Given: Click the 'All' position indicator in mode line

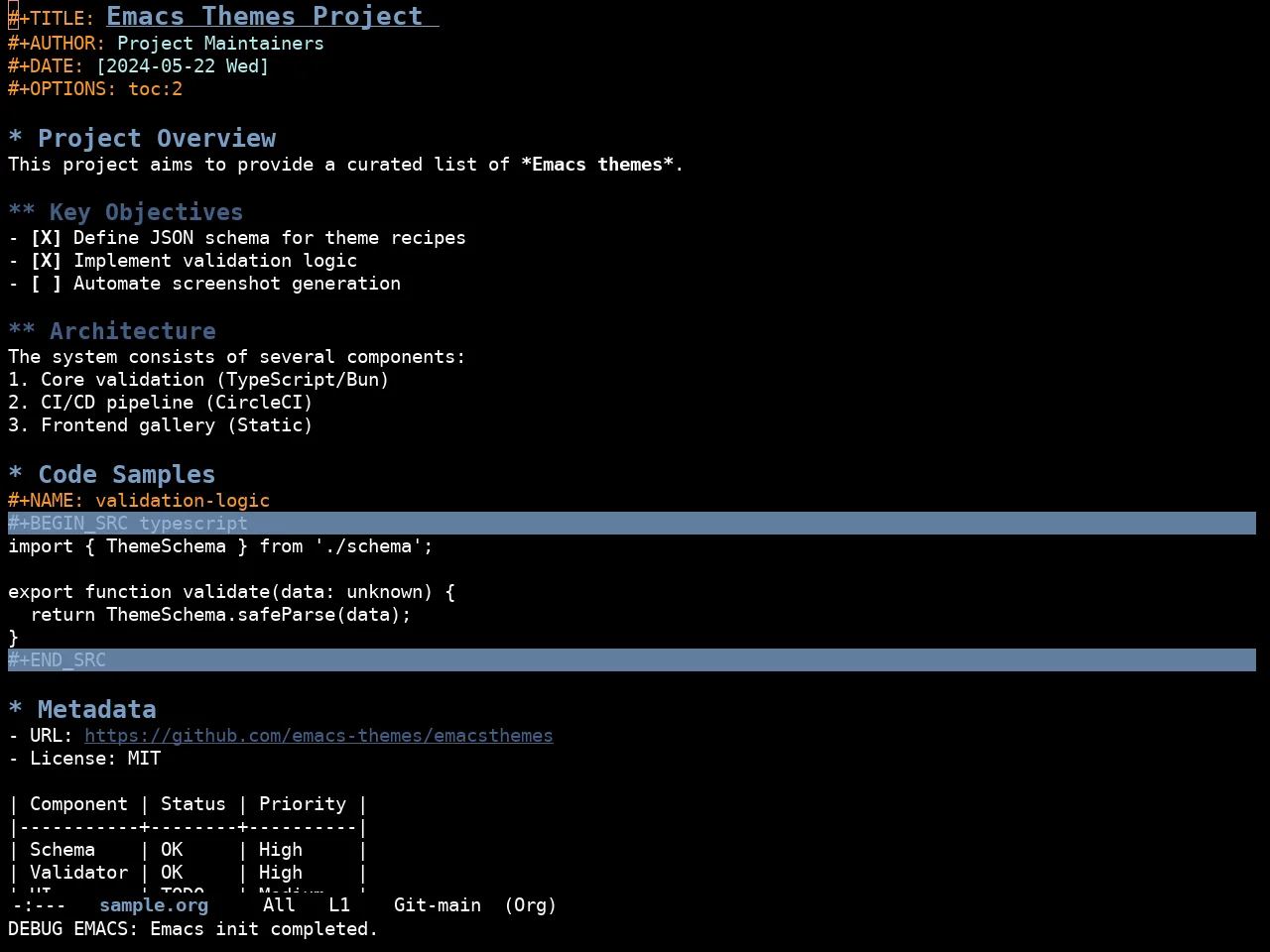Looking at the screenshot, I should [279, 905].
